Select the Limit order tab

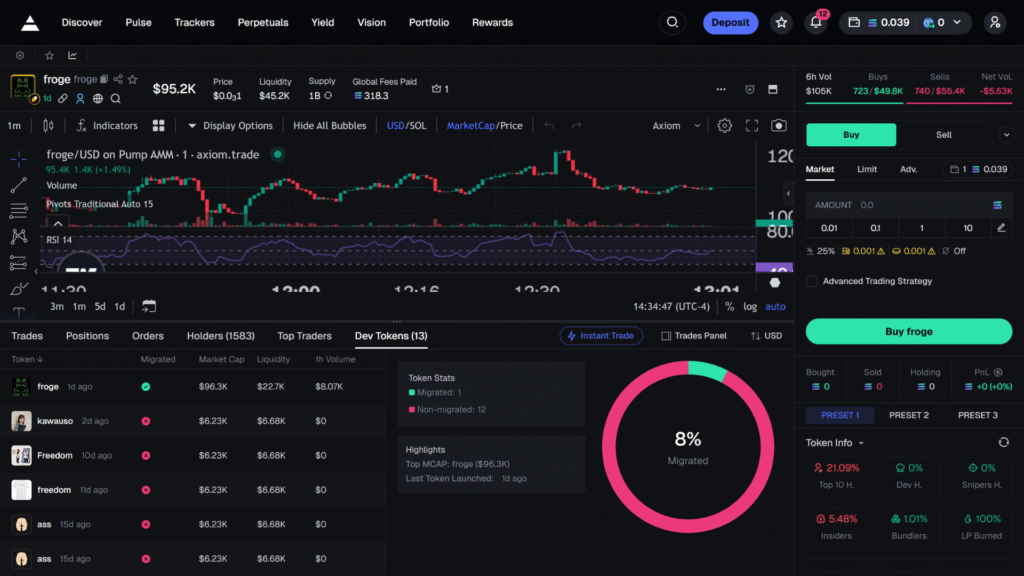pos(867,169)
